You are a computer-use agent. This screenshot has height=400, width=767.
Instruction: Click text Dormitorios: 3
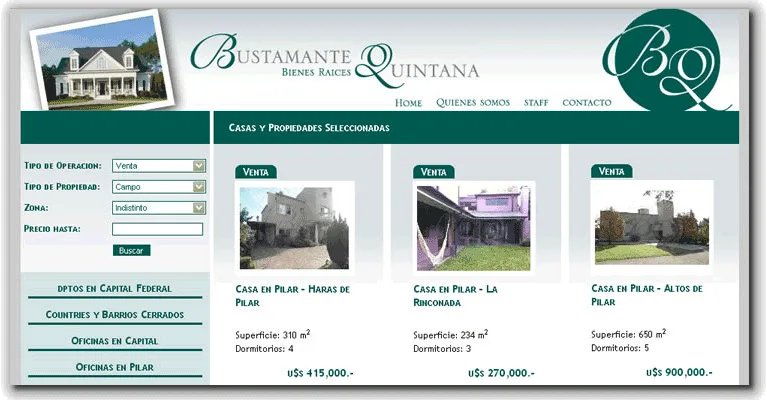(x=442, y=349)
